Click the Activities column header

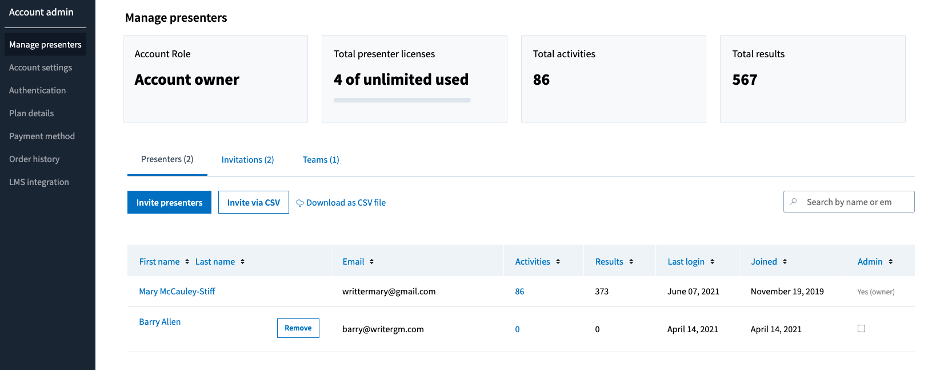532,261
